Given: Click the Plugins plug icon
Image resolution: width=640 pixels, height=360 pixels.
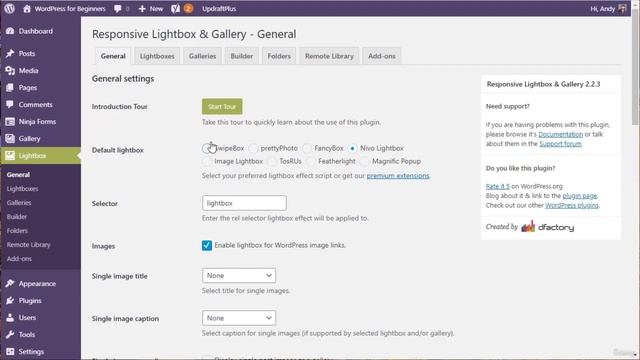Looking at the screenshot, I should tap(10, 300).
